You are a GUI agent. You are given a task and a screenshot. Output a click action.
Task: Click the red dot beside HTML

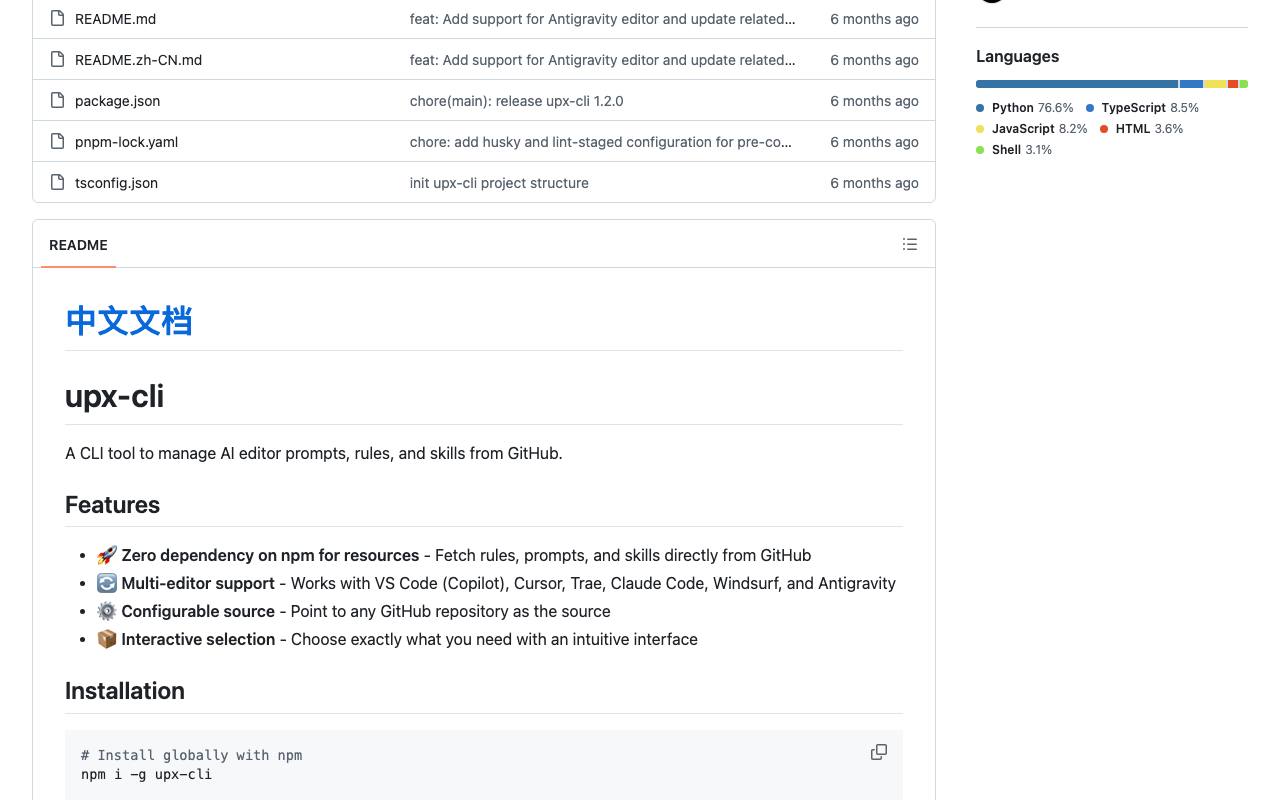[1104, 129]
